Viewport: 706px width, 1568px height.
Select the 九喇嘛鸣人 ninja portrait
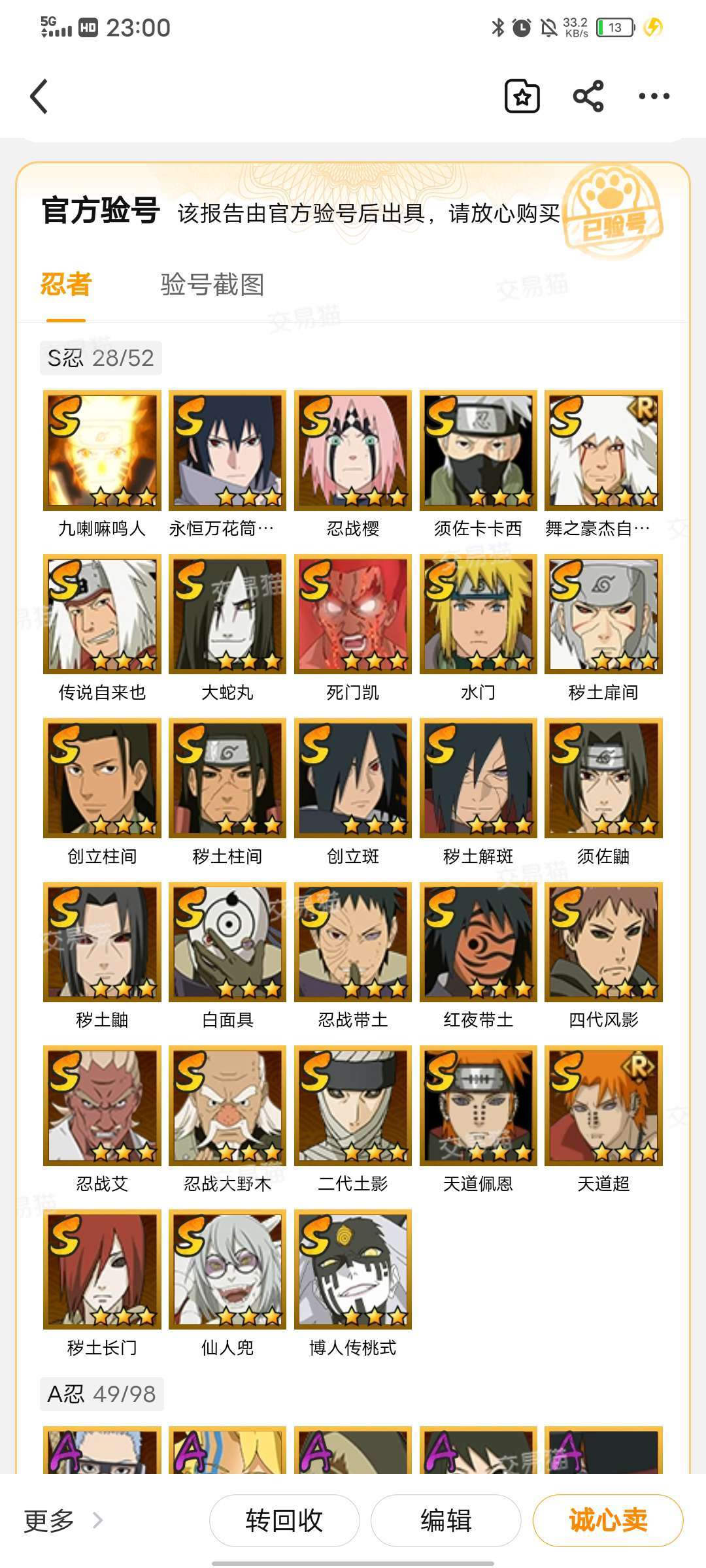click(102, 450)
